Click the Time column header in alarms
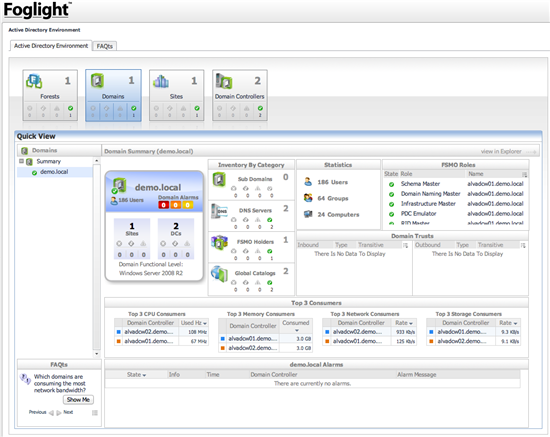This screenshot has height=437, width=550. (x=213, y=375)
